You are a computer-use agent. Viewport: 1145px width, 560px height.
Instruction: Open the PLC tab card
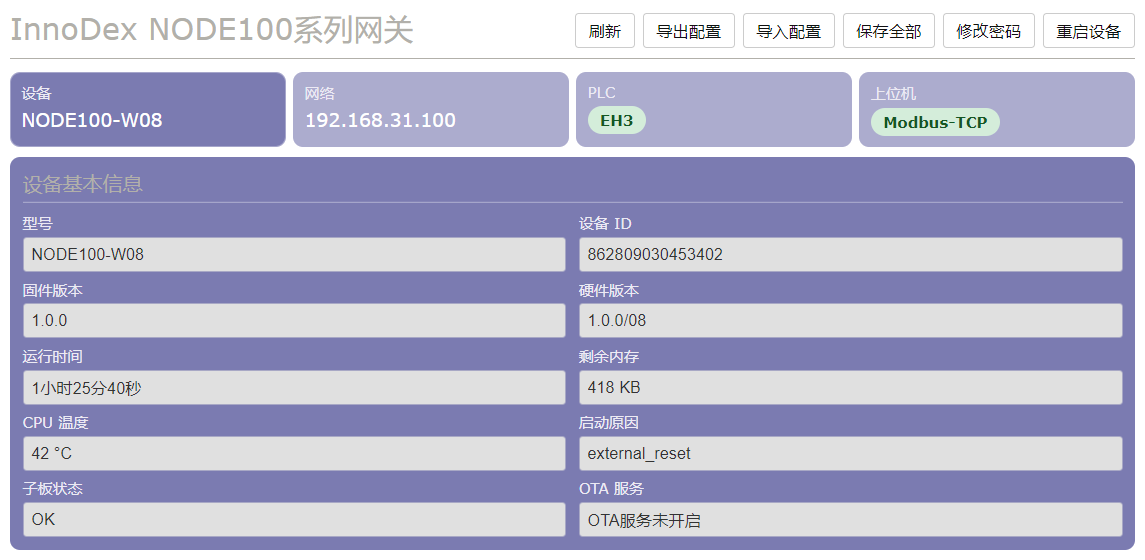point(713,110)
